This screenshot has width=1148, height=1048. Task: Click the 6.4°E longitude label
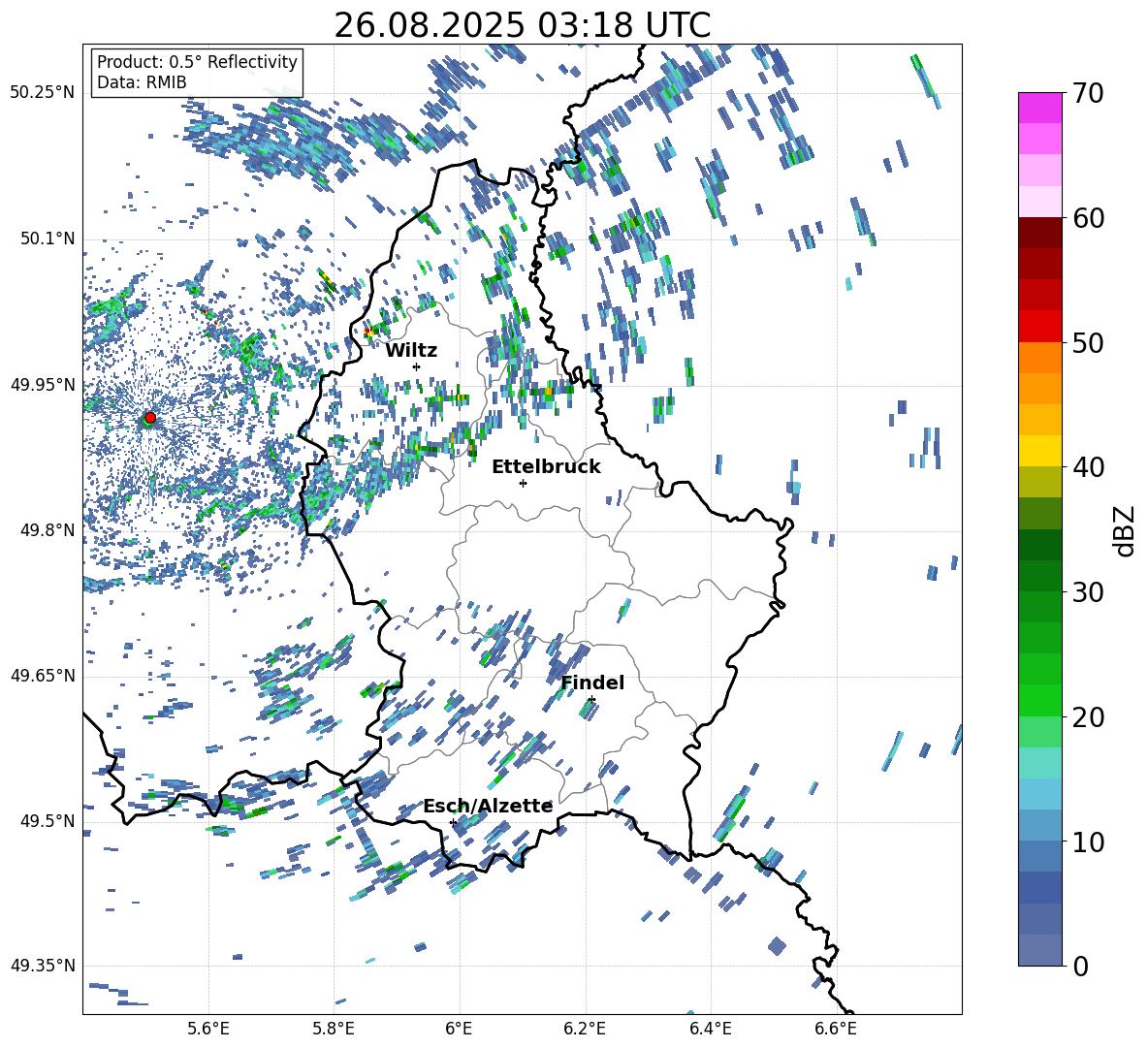[x=710, y=1029]
